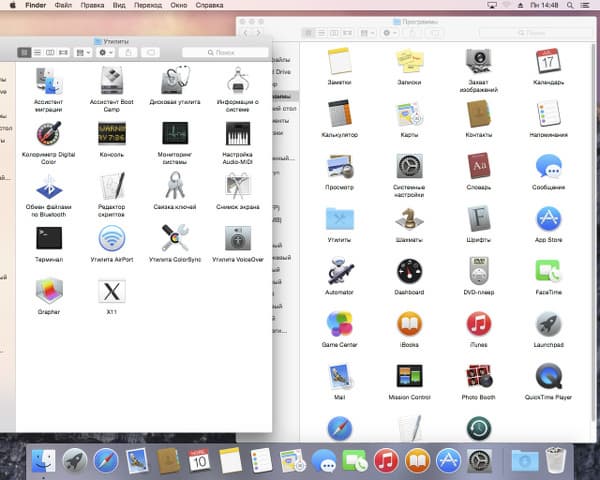Switch Applications window to list view
600x480 pixels.
point(321,33)
